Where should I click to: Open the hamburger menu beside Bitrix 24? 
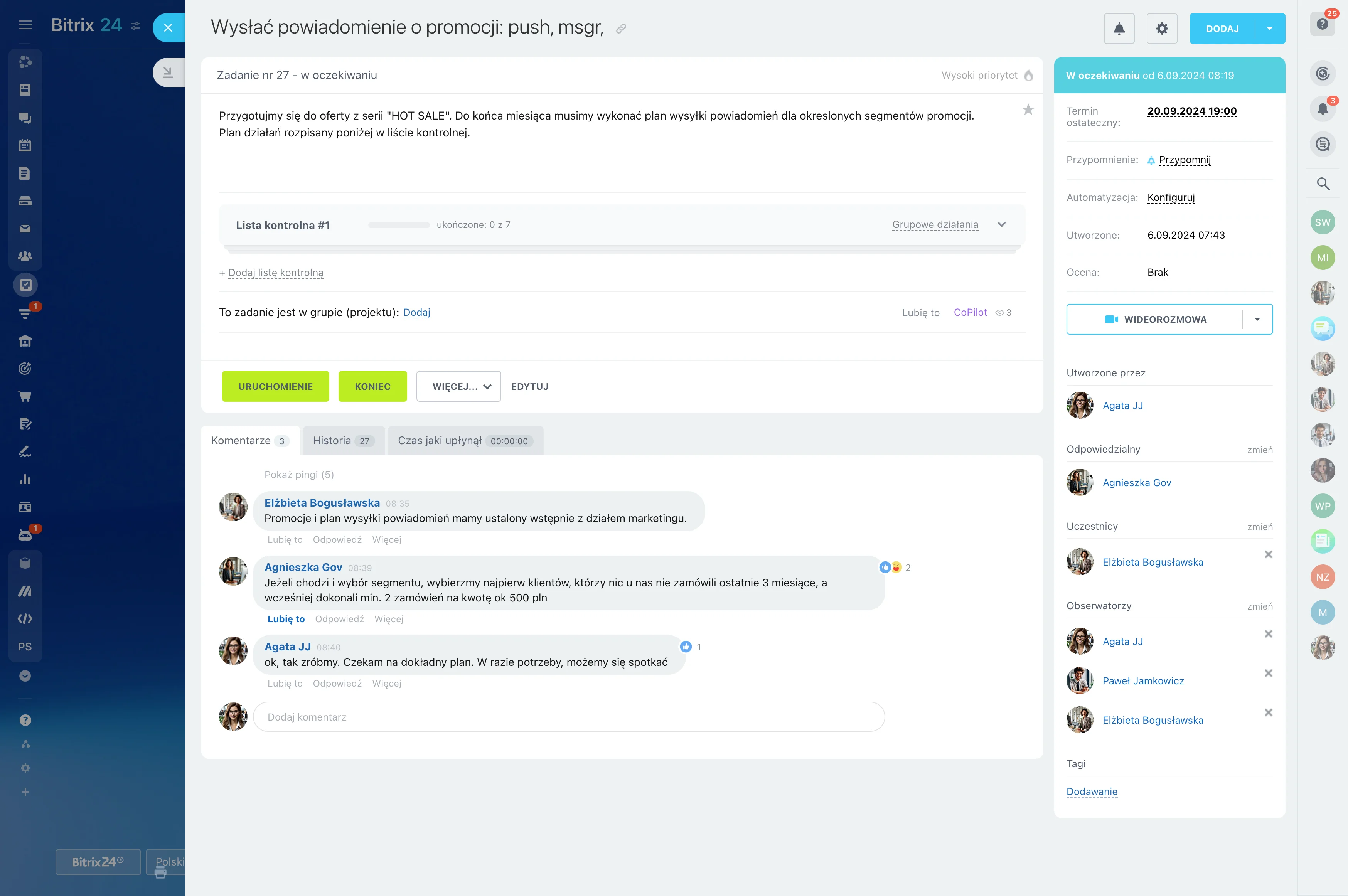(x=25, y=25)
